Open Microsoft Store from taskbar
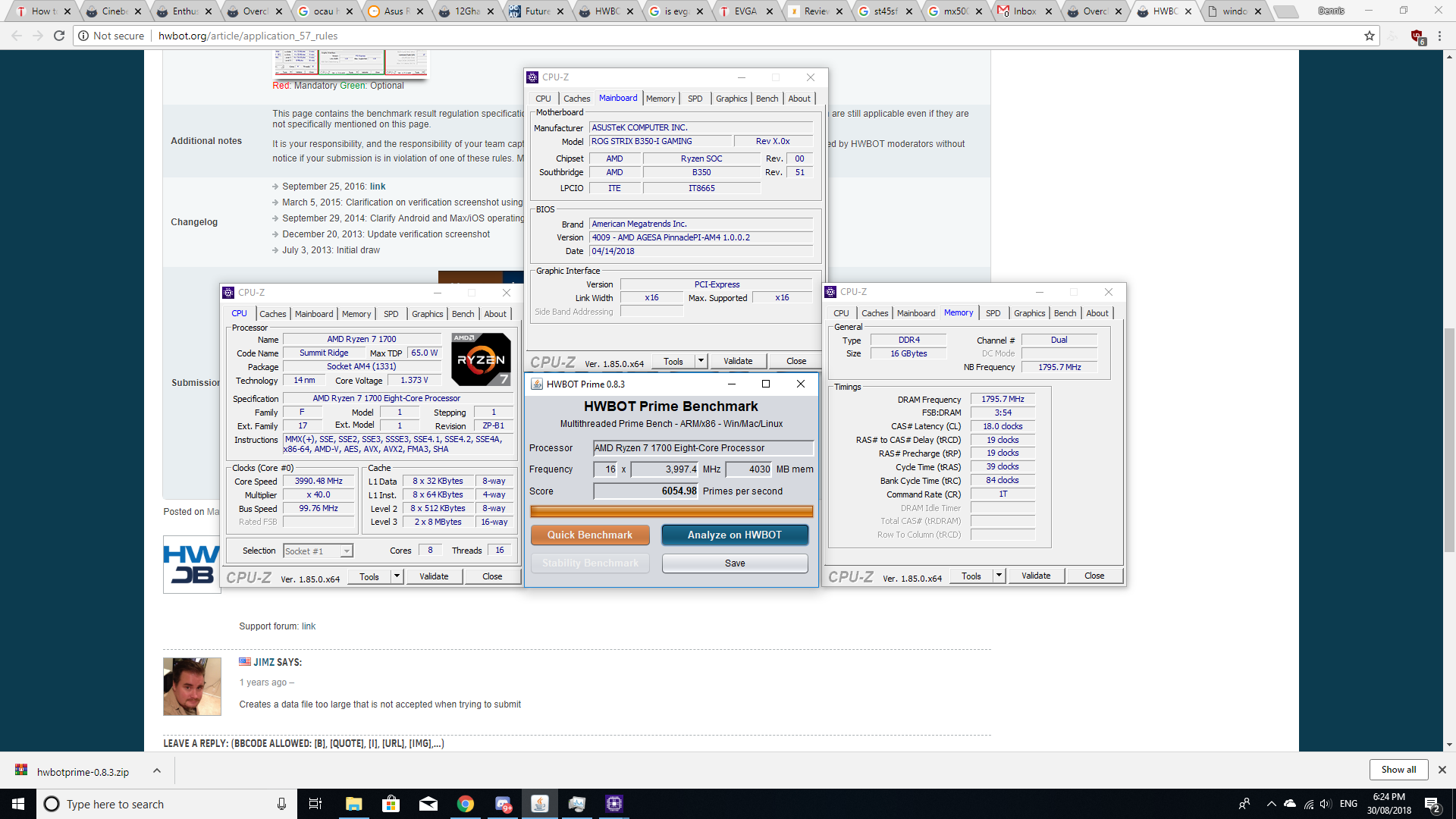Viewport: 1456px width, 819px height. click(x=391, y=804)
